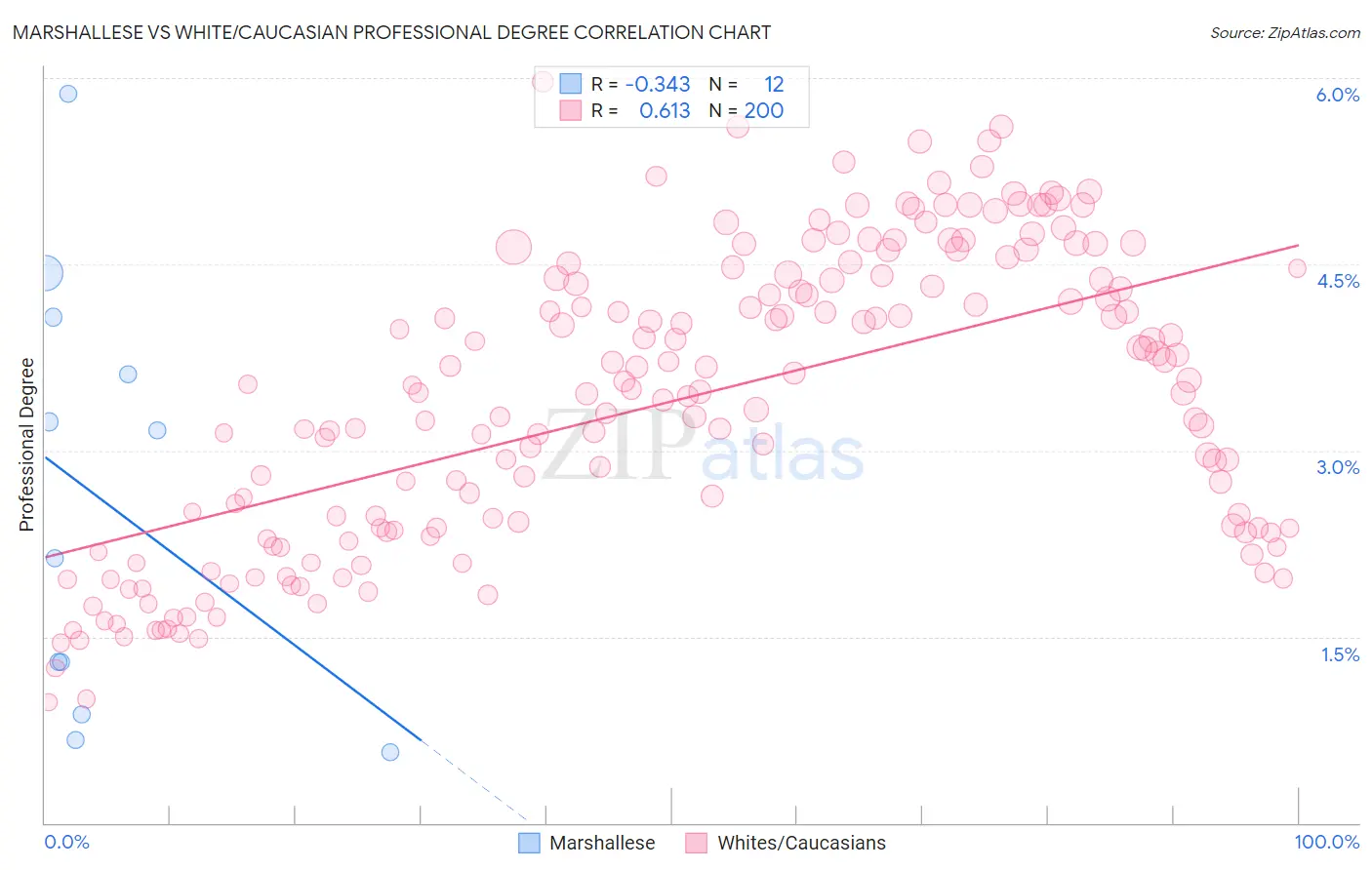Click the chart title text
This screenshot has height=870, width=1372.
pos(390,32)
